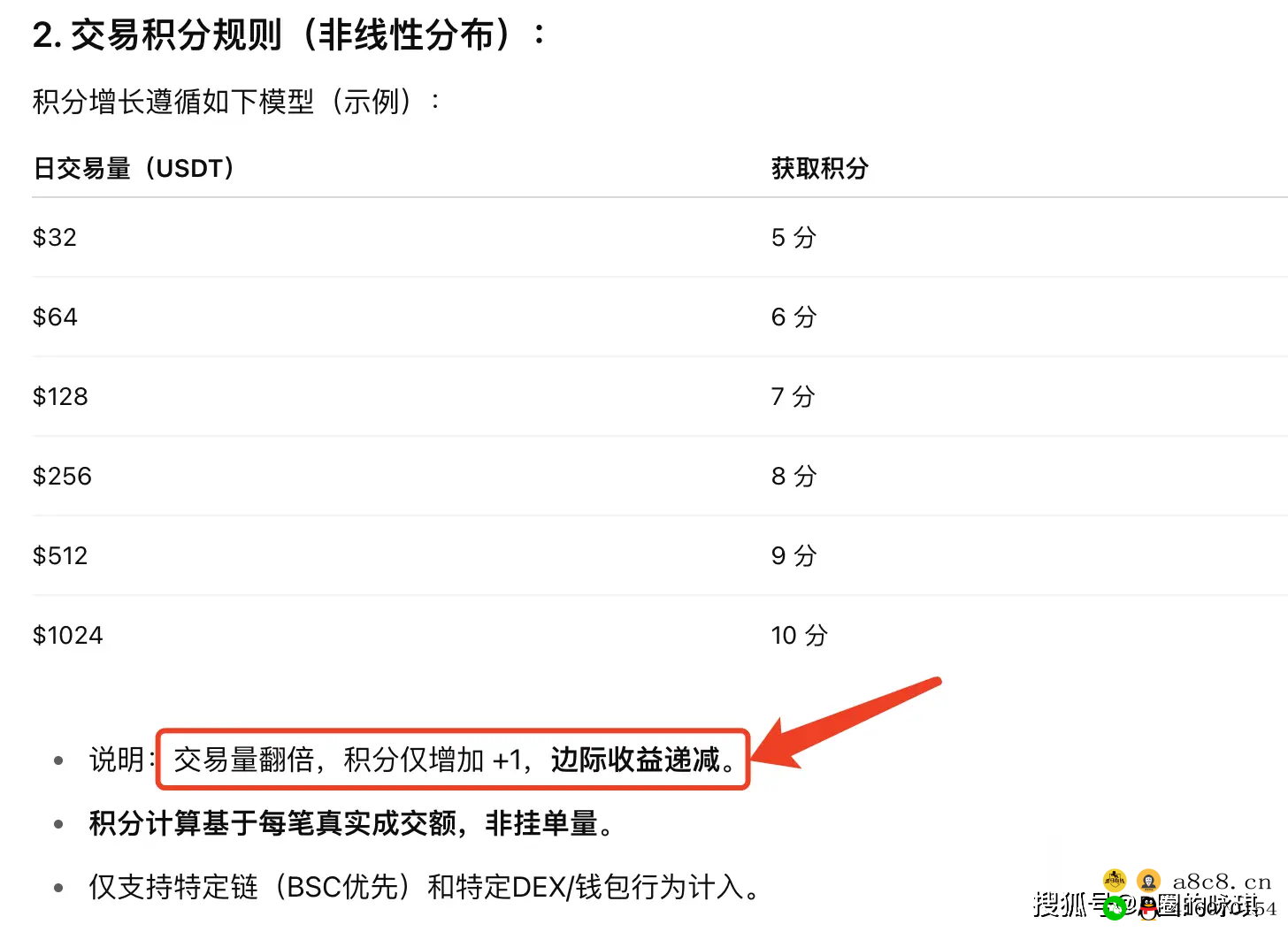
Task: Click the 搜狐号 watermark text
Action: coord(1067,904)
